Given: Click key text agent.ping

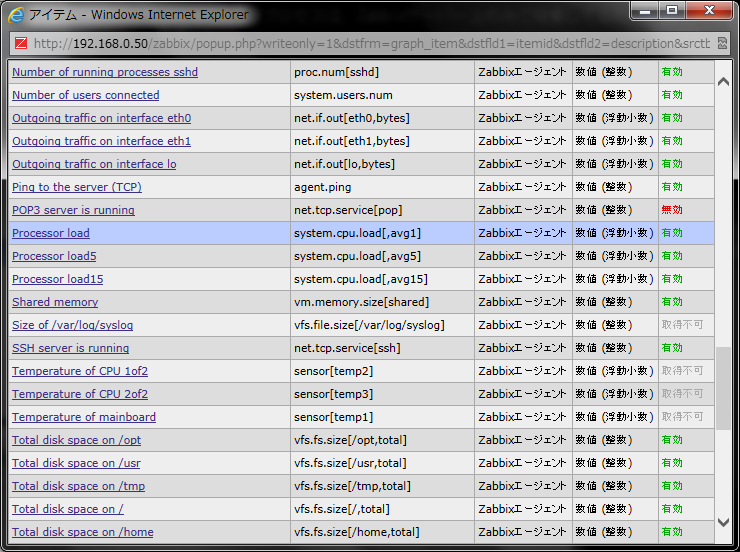Looking at the screenshot, I should pyautogui.click(x=322, y=187).
